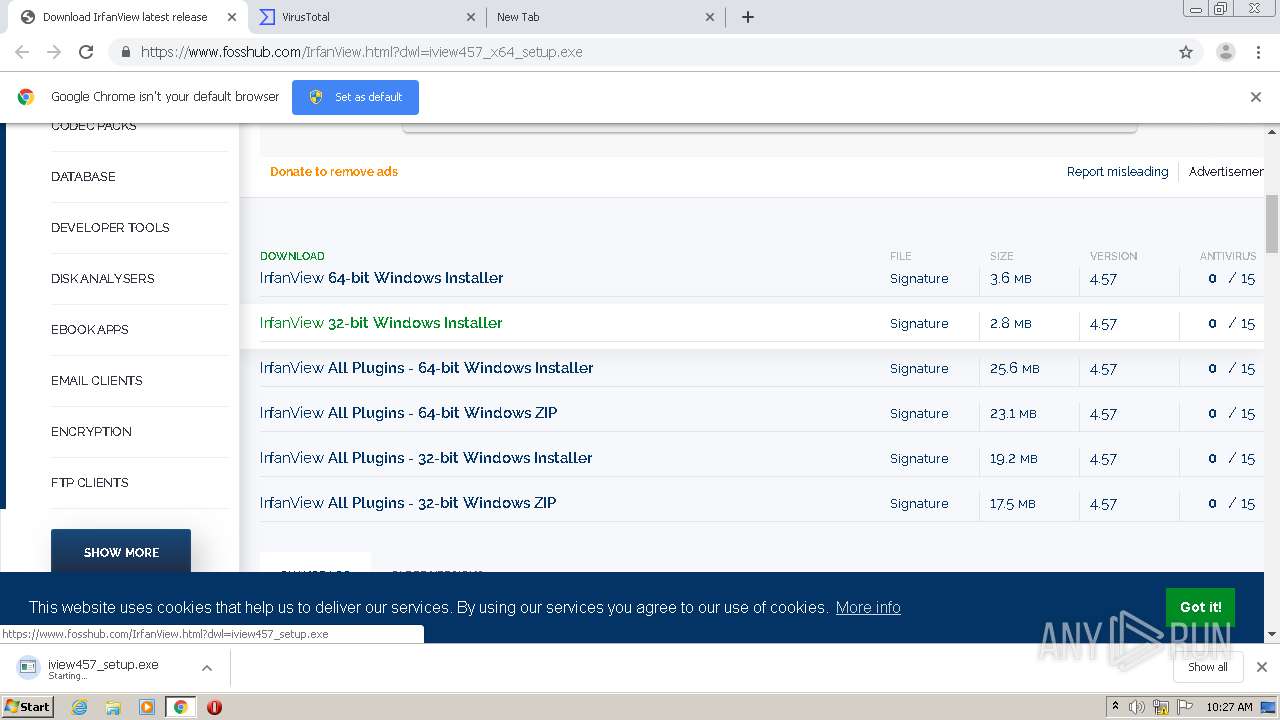1280x720 pixels.
Task: Open the EMAIL CLIENTS category
Action: pyautogui.click(x=97, y=380)
